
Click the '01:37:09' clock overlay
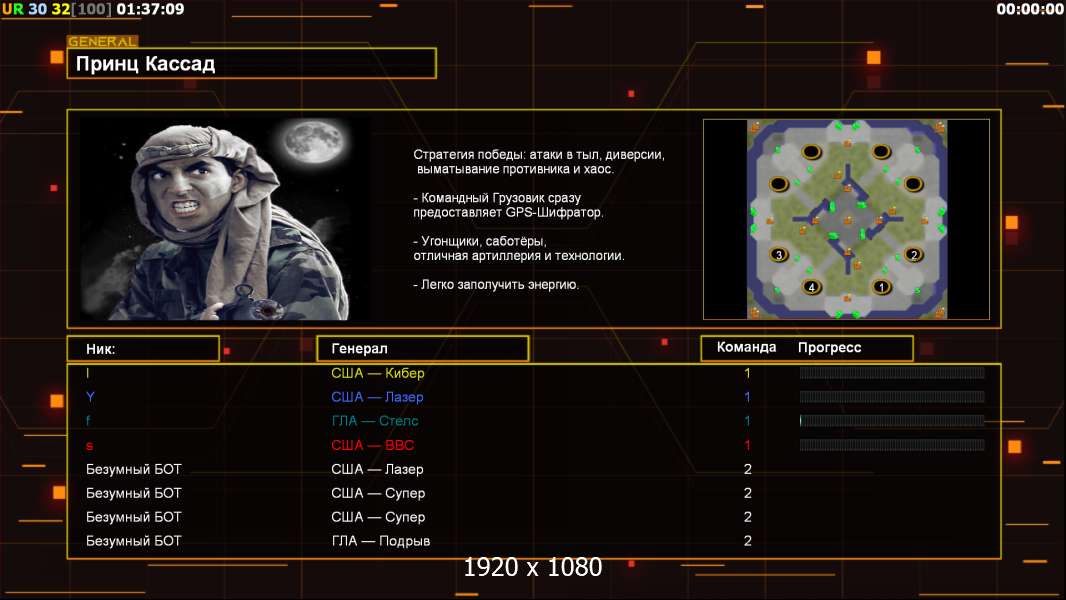(x=150, y=10)
